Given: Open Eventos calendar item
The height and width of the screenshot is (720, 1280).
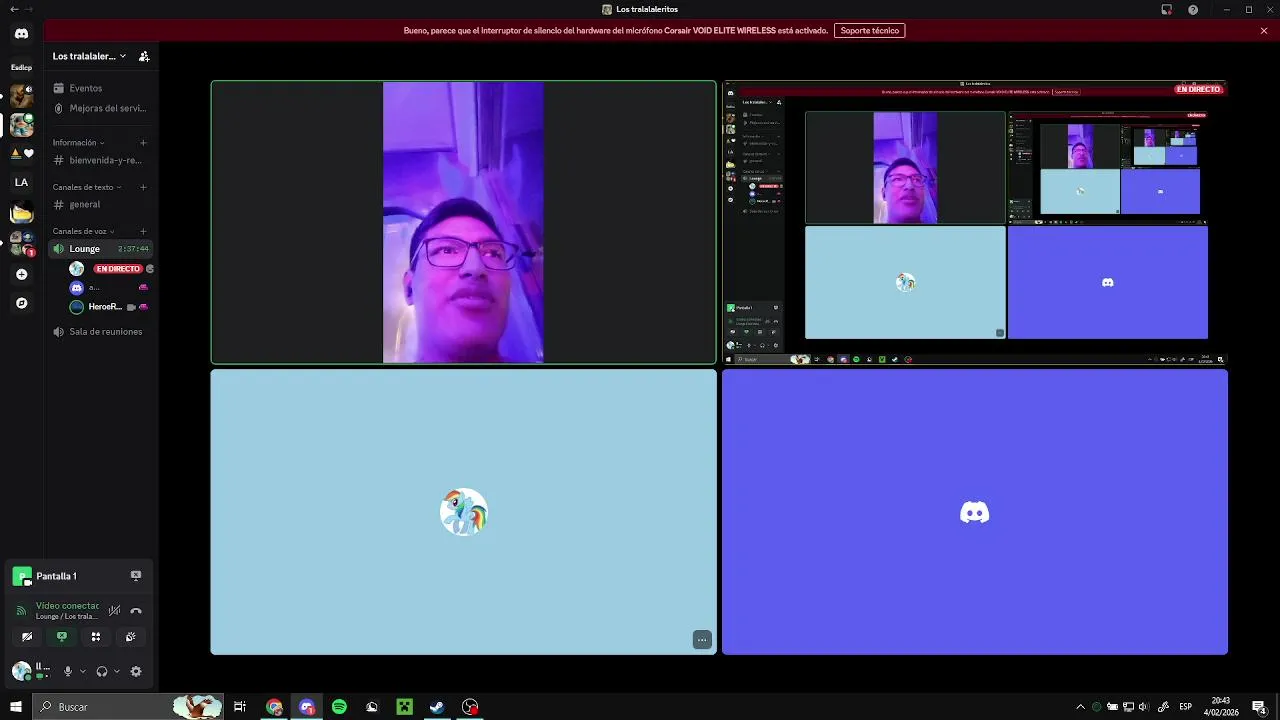Looking at the screenshot, I should tap(101, 88).
